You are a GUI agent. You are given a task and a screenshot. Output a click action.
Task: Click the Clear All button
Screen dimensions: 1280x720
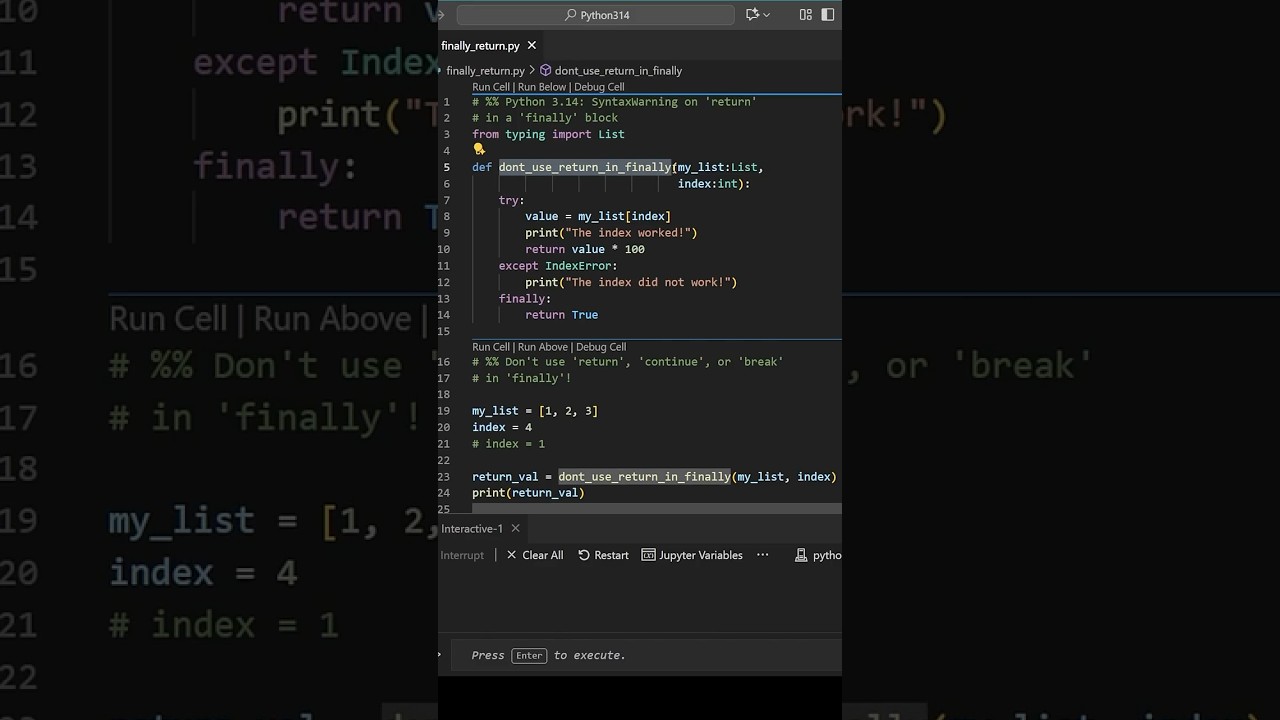(535, 555)
